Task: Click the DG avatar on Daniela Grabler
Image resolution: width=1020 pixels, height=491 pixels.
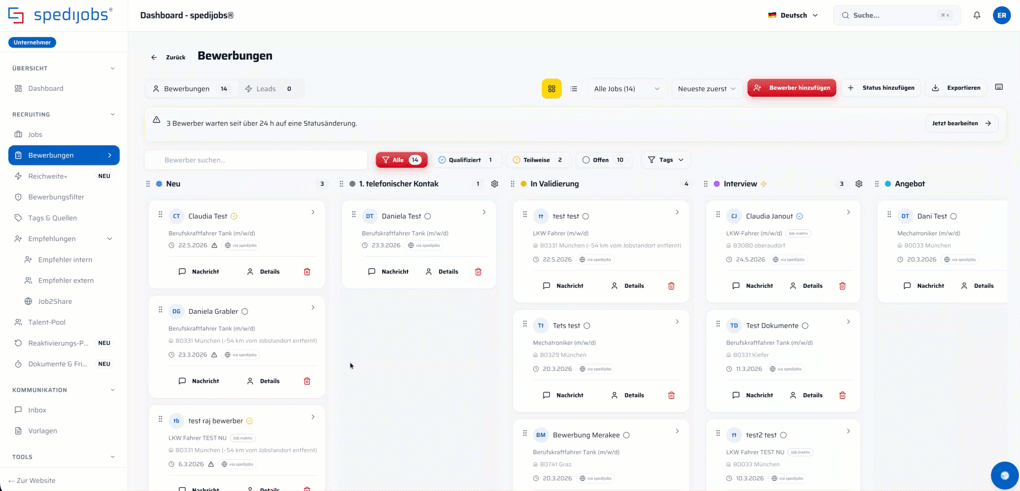Action: tap(176, 311)
